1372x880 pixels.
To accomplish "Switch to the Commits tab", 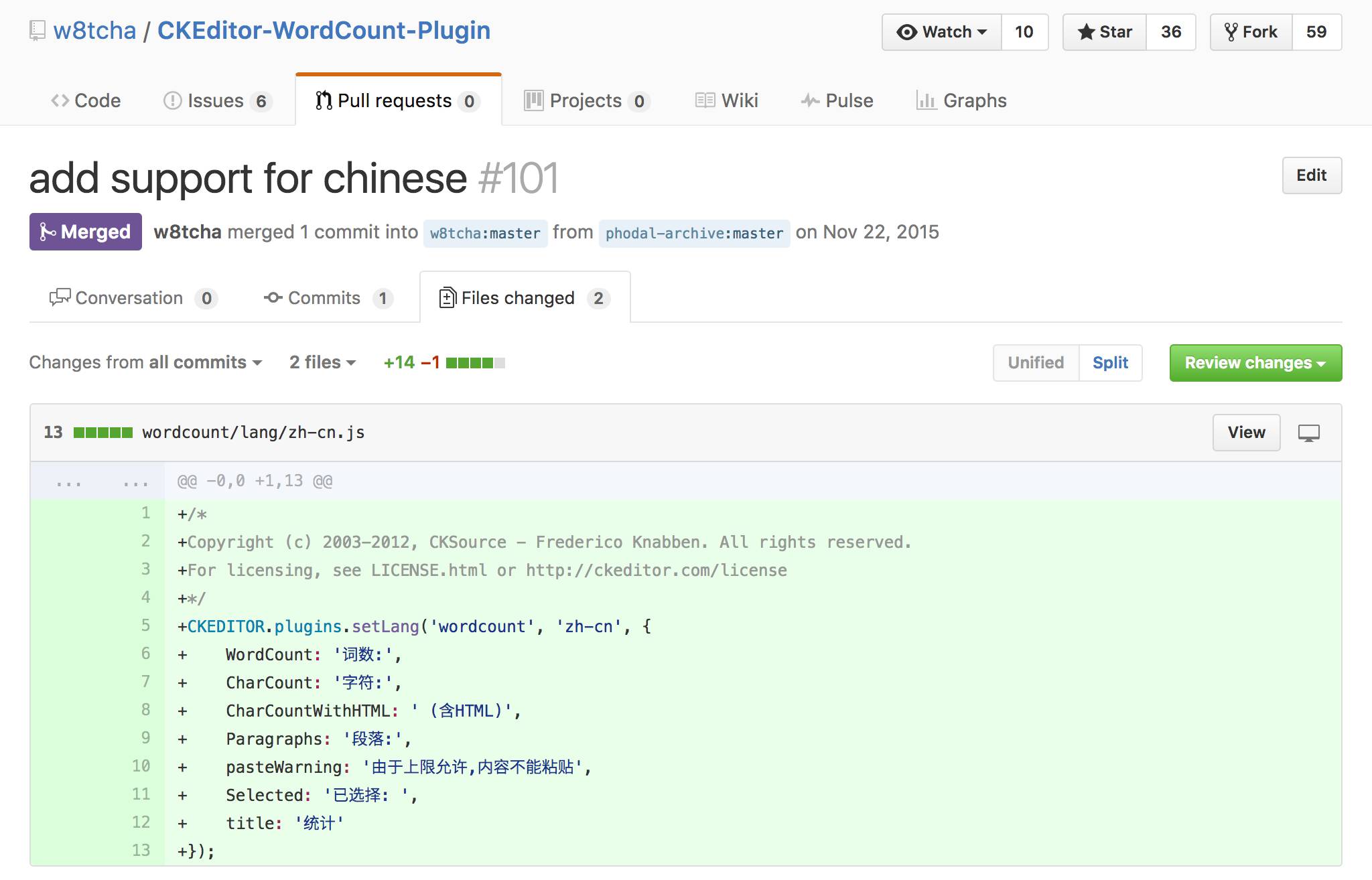I will (x=328, y=298).
